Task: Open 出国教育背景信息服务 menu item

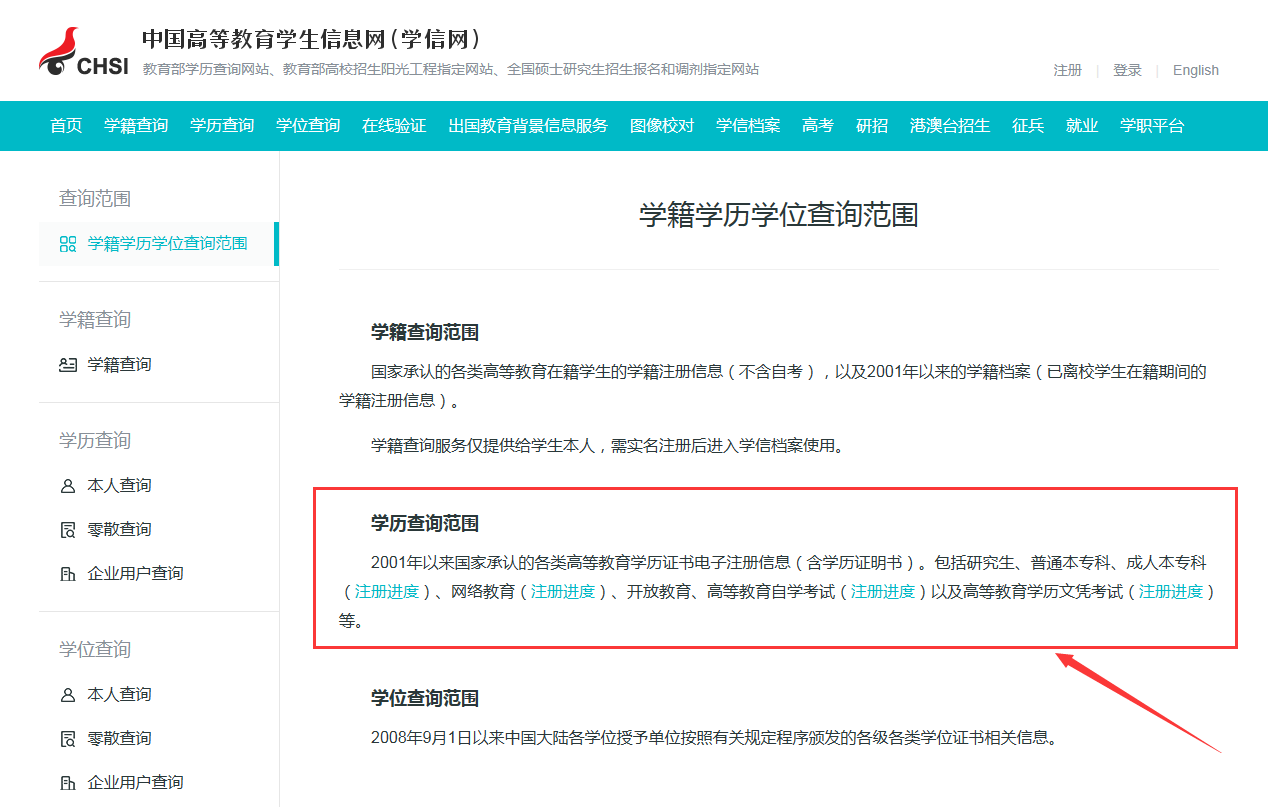Action: [528, 126]
